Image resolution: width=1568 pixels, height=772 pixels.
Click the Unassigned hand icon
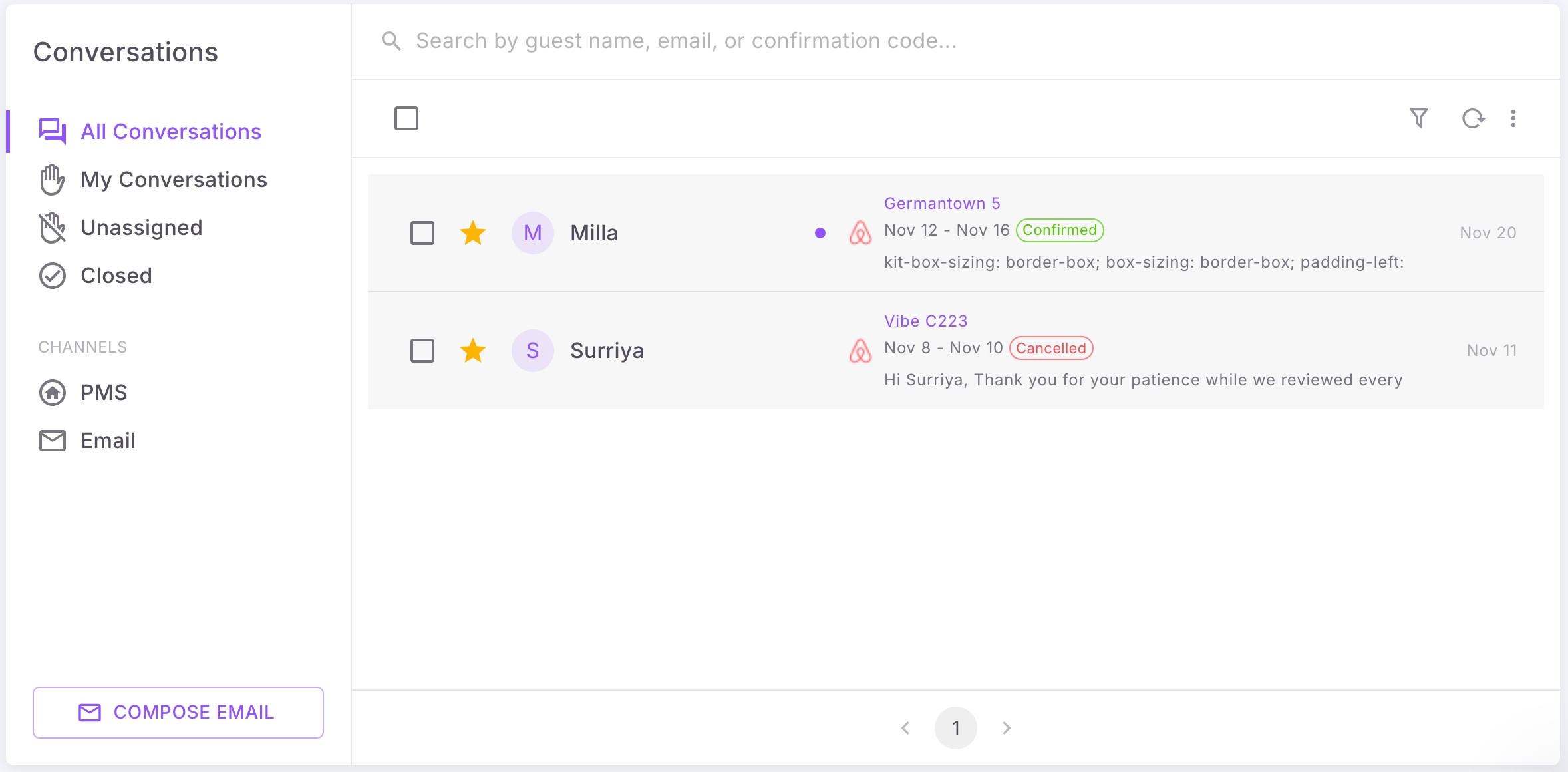pos(52,227)
